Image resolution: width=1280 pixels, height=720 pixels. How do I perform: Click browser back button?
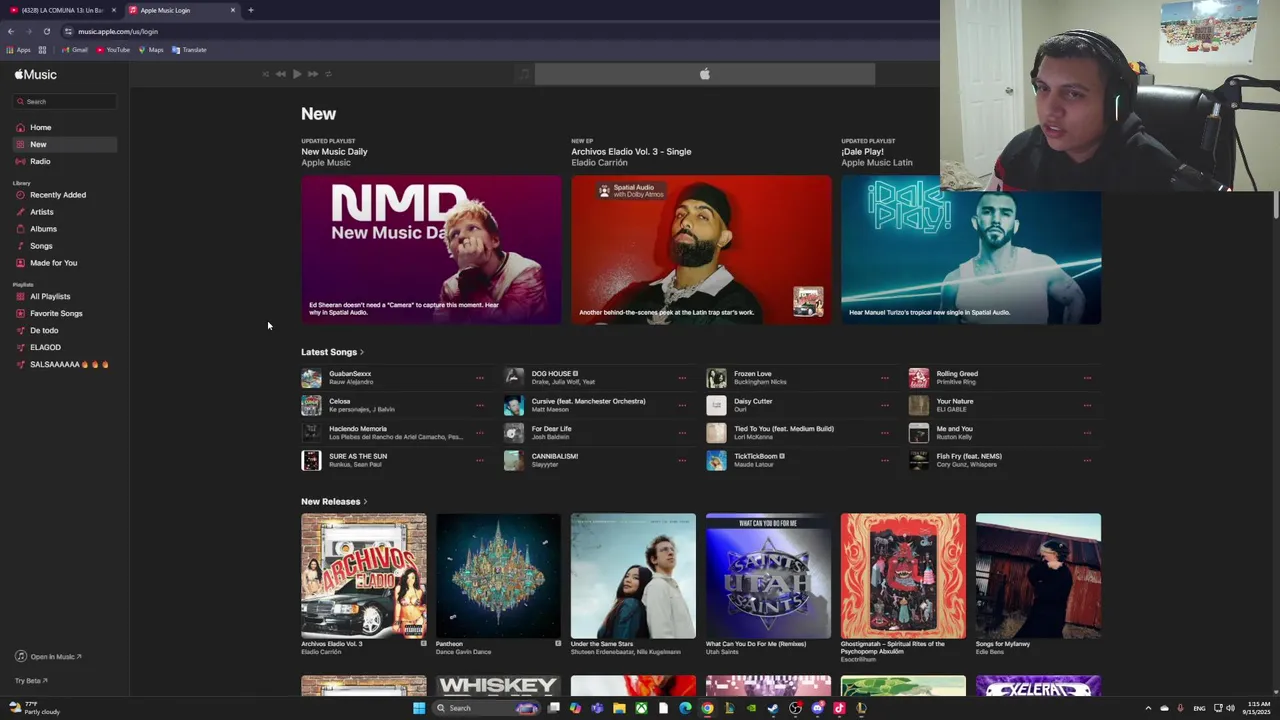(11, 31)
